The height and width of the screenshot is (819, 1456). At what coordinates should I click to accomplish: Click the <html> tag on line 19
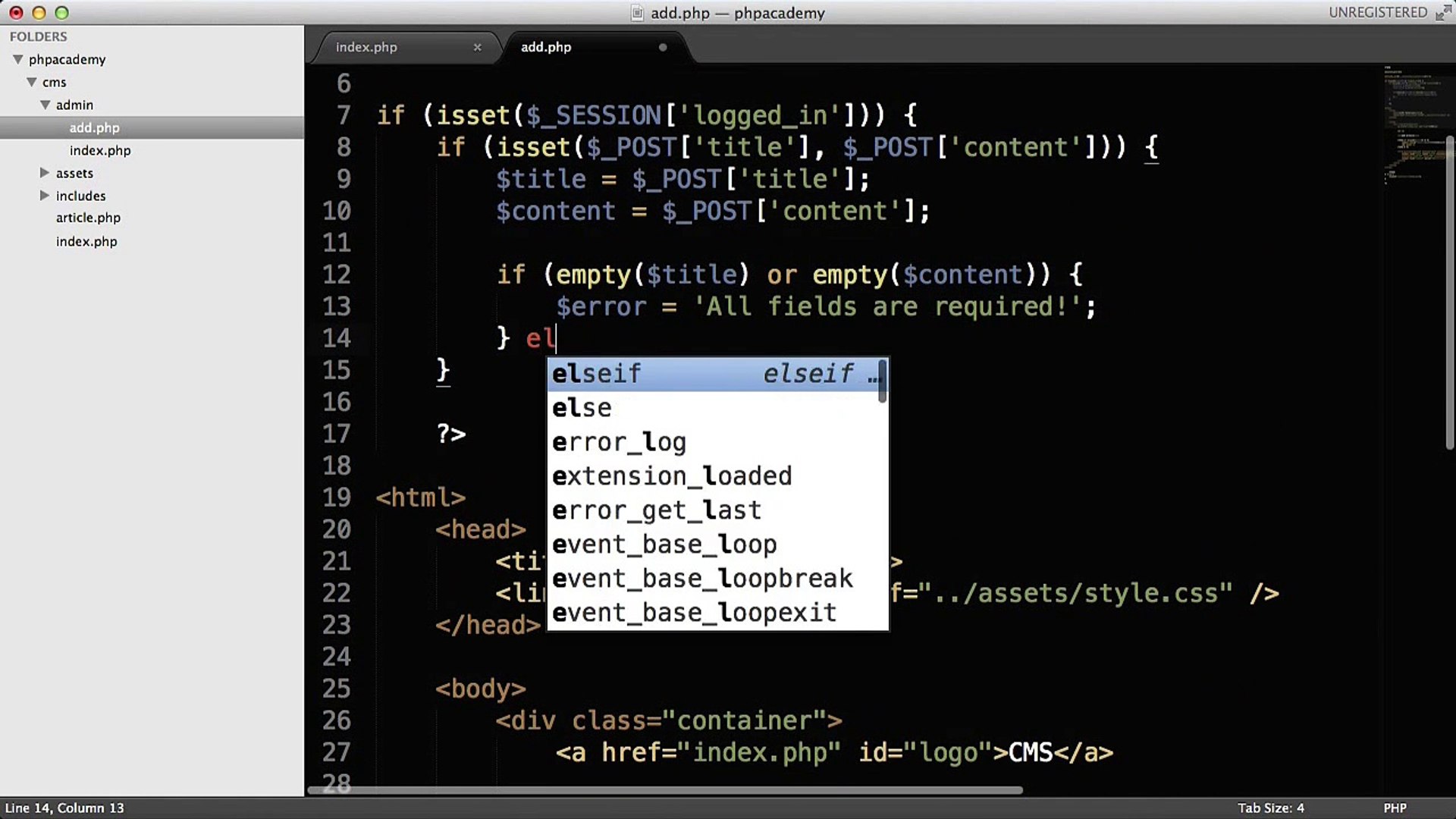tap(421, 497)
